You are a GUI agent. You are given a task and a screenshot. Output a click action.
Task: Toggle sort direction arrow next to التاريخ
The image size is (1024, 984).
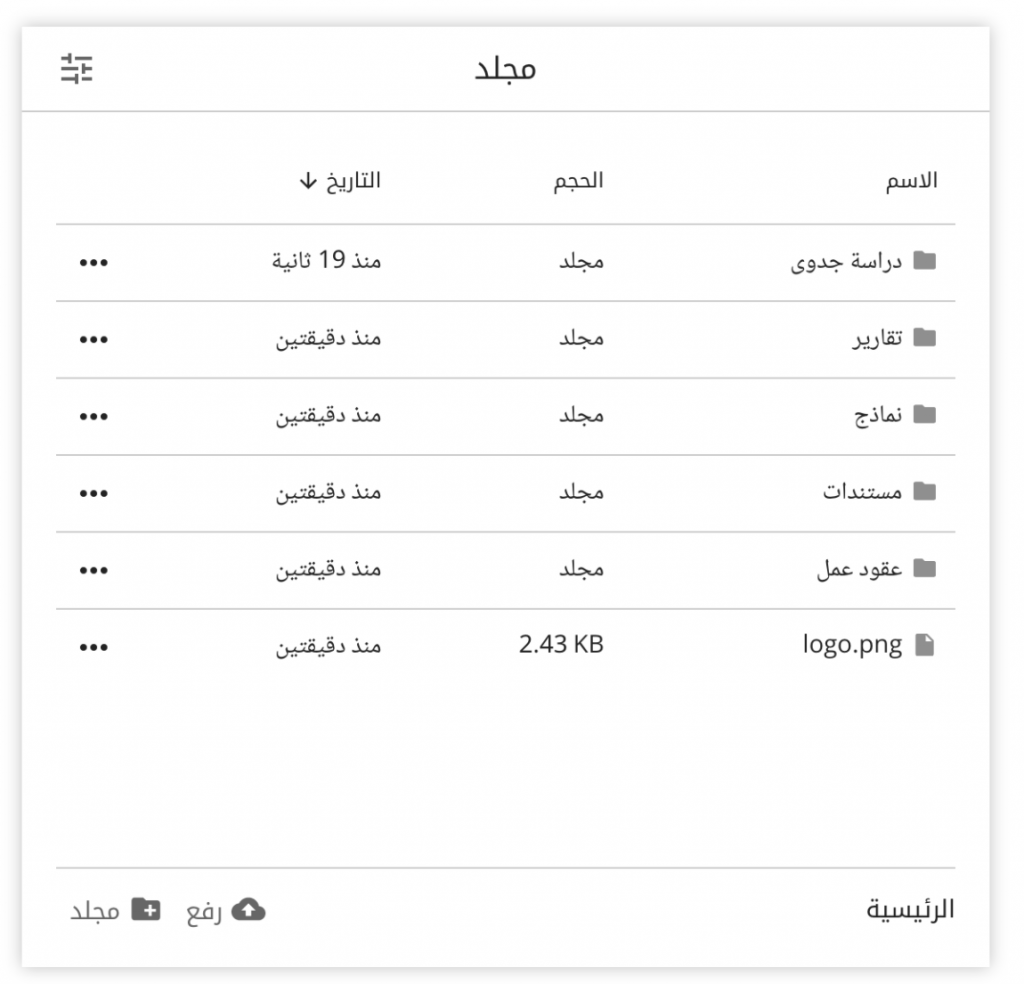(308, 181)
